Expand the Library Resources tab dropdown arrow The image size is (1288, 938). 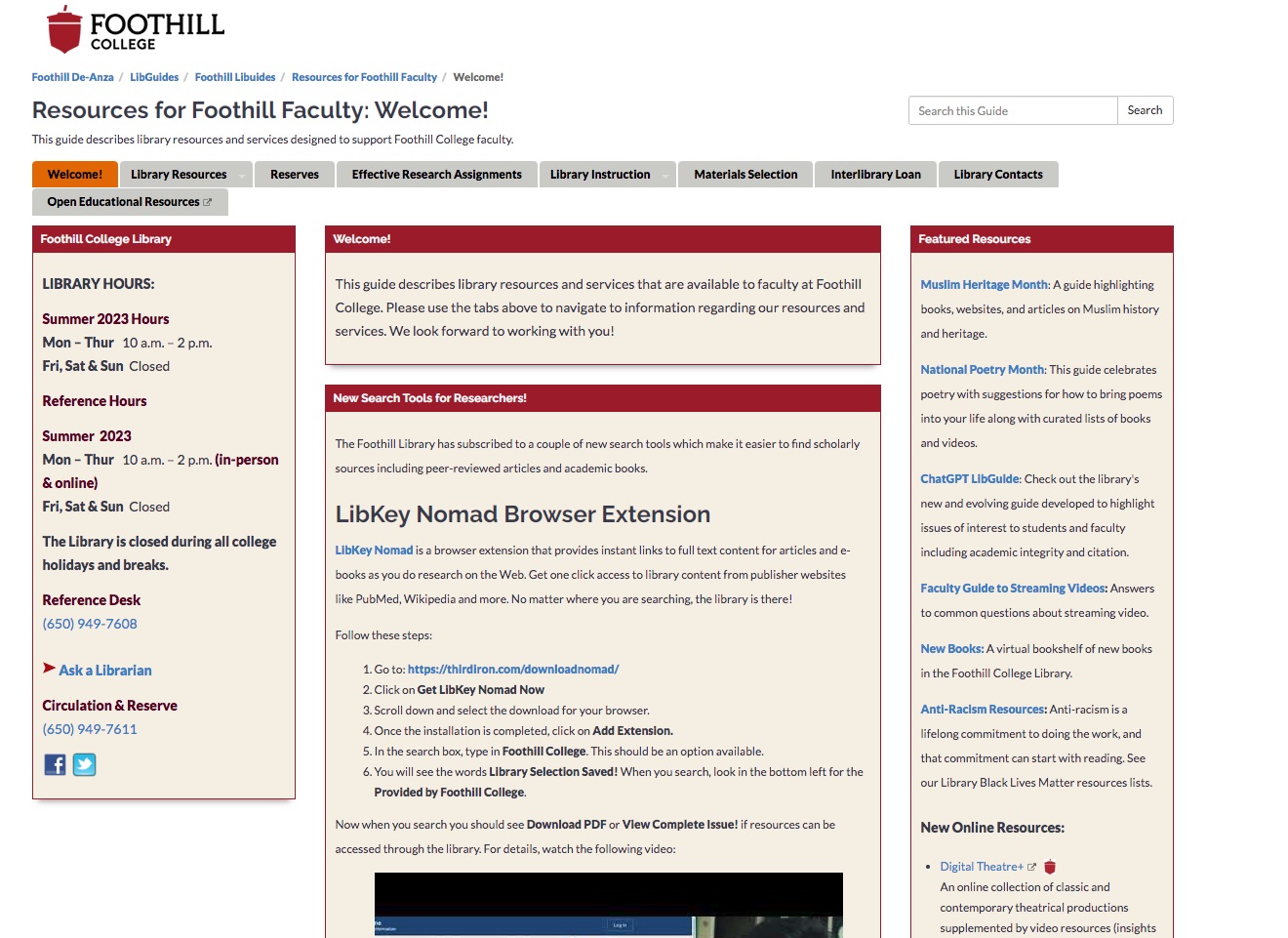tap(242, 176)
